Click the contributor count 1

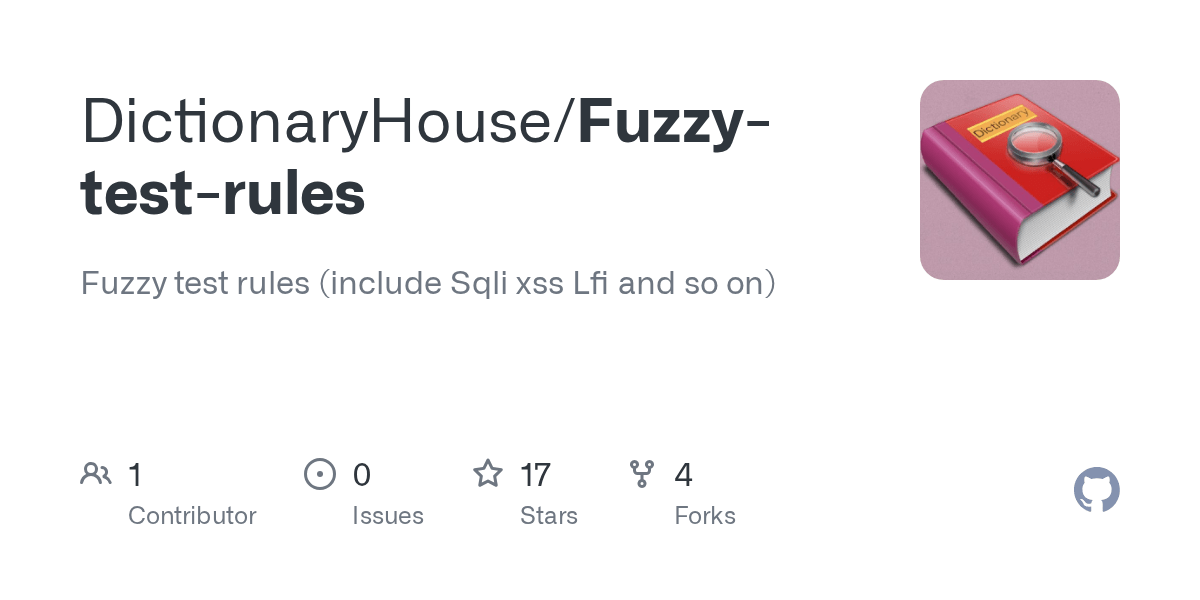pyautogui.click(x=135, y=474)
